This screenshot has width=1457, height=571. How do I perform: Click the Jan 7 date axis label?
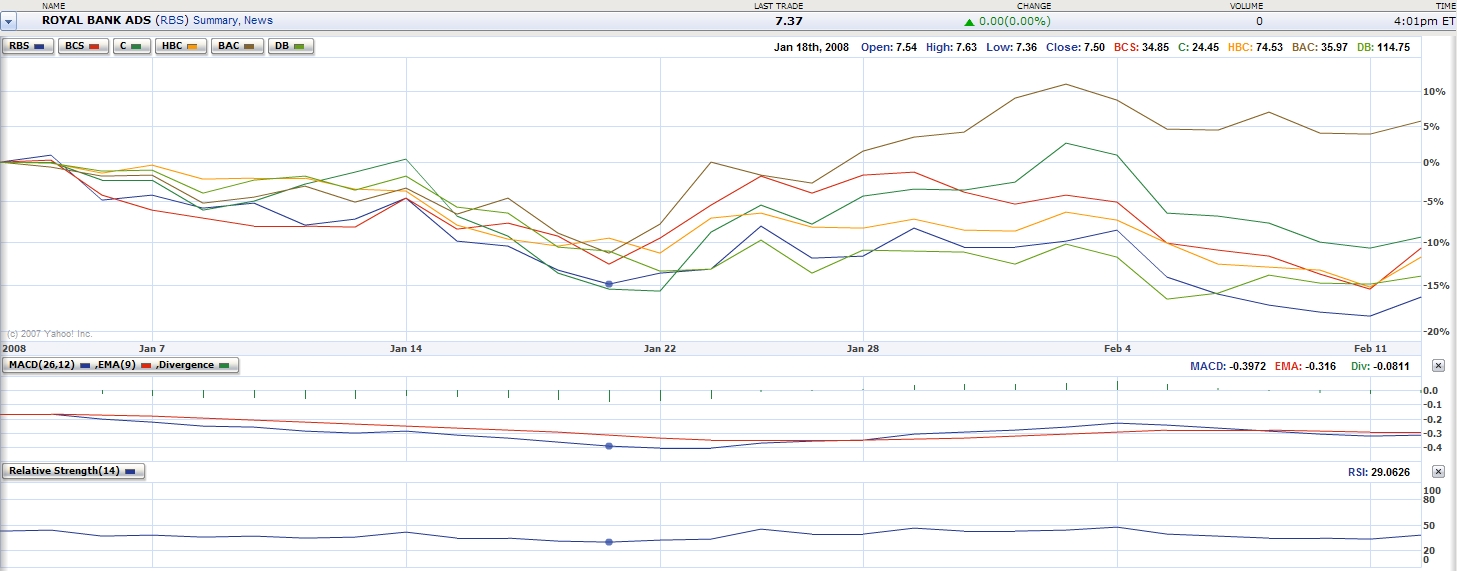pos(152,348)
